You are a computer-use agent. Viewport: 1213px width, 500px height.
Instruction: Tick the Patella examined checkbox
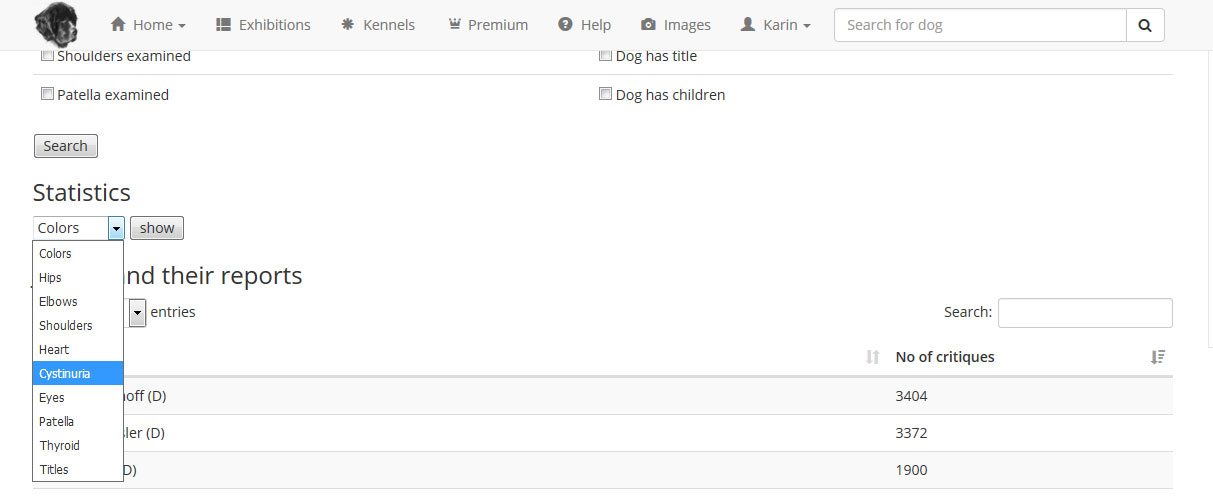click(x=47, y=94)
